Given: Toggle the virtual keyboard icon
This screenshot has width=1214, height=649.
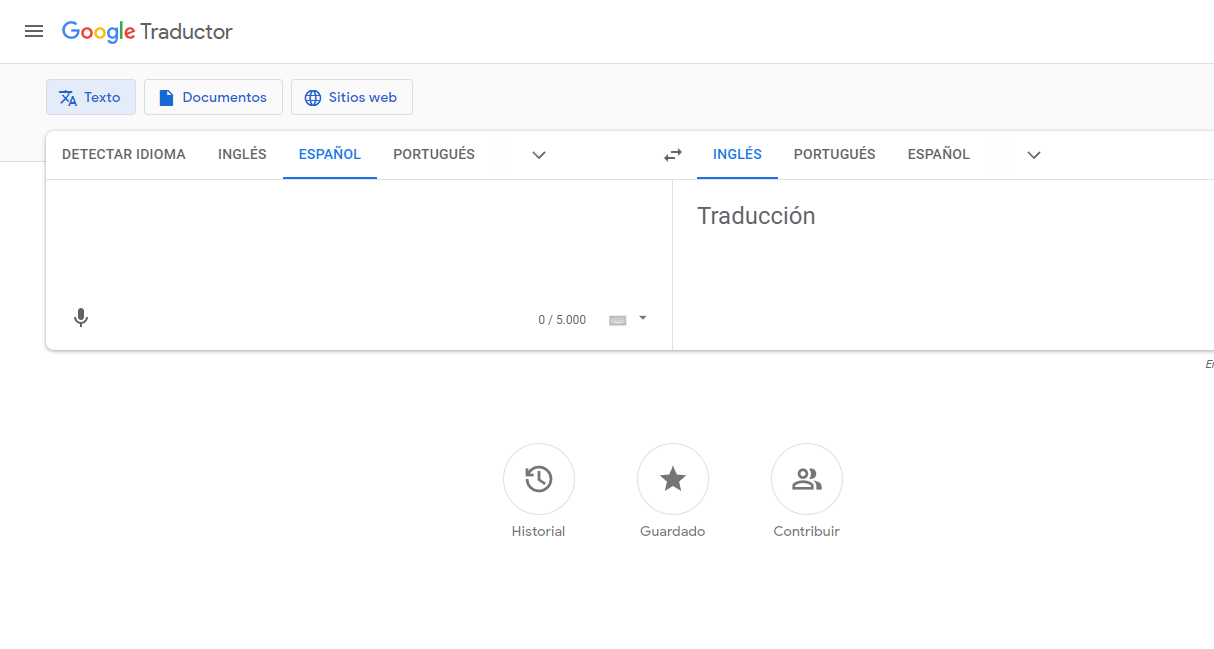Looking at the screenshot, I should (x=617, y=320).
